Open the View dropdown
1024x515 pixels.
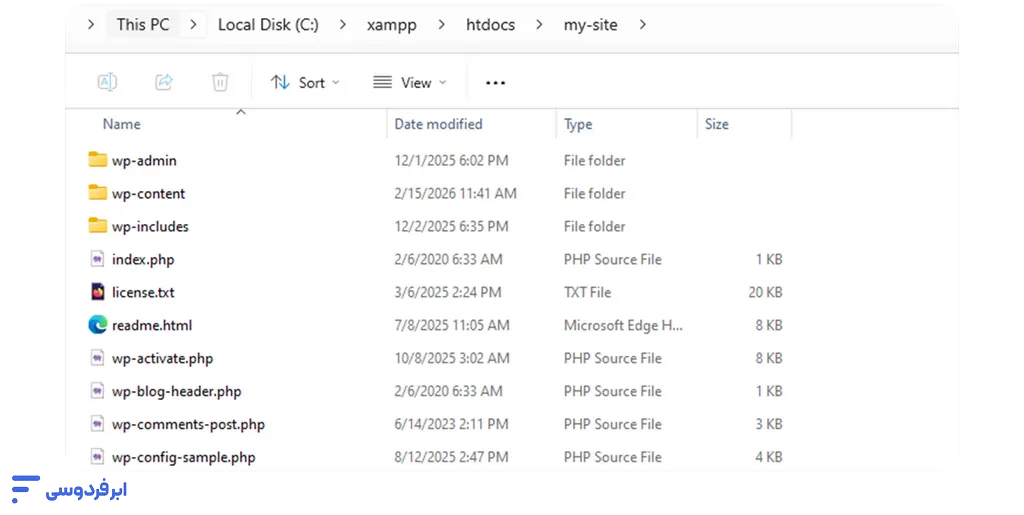409,82
